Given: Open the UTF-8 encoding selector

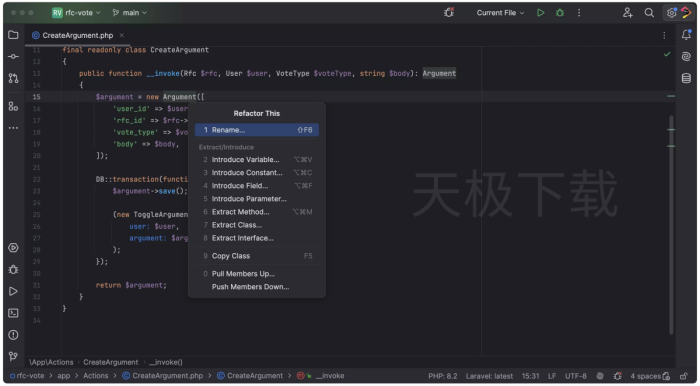Looking at the screenshot, I should click(575, 376).
